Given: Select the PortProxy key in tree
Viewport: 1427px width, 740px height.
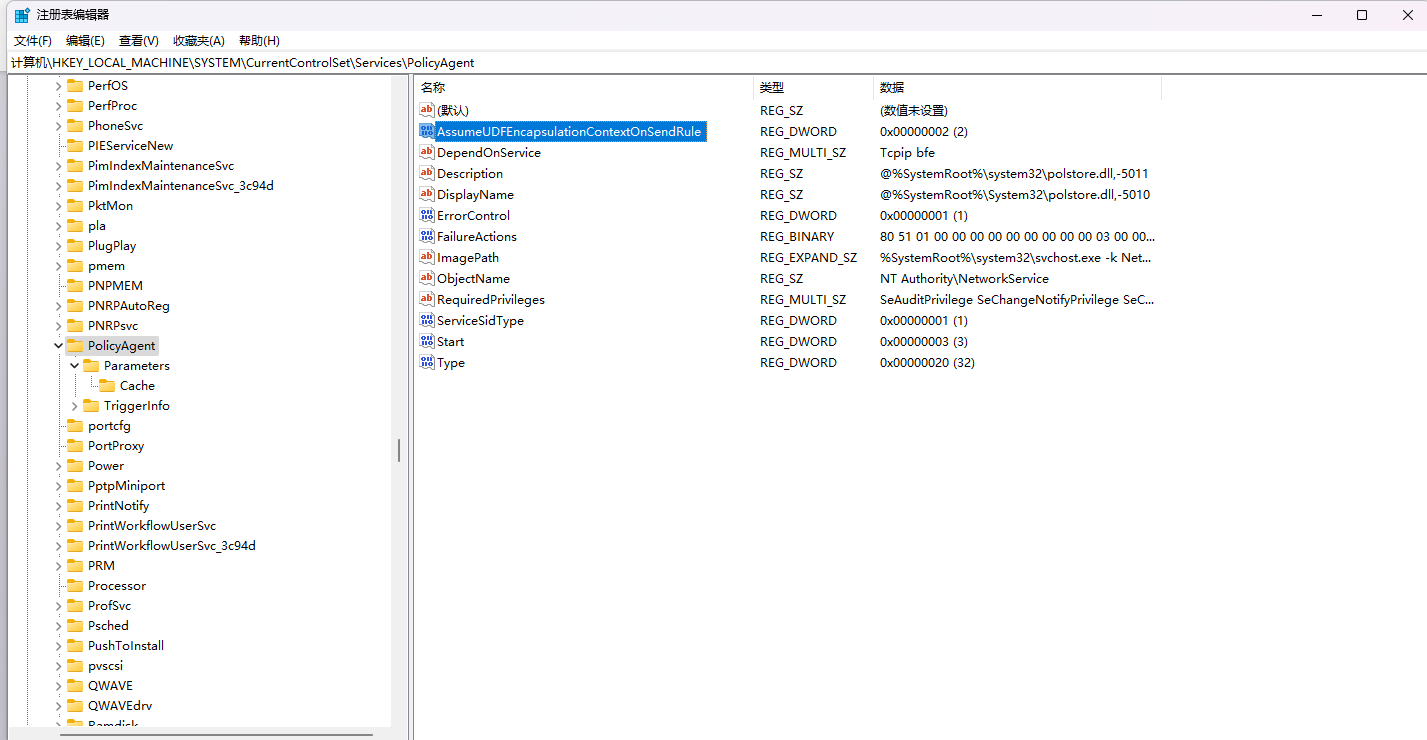Looking at the screenshot, I should point(116,446).
